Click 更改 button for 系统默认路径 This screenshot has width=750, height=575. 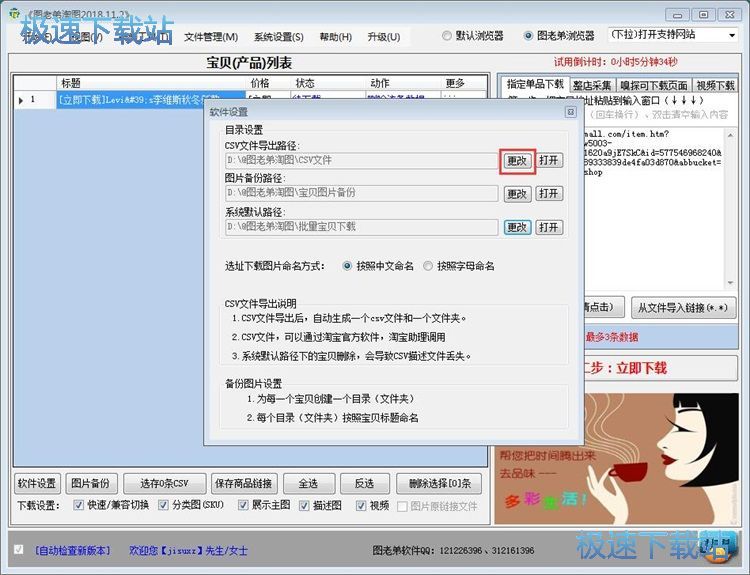coord(517,227)
